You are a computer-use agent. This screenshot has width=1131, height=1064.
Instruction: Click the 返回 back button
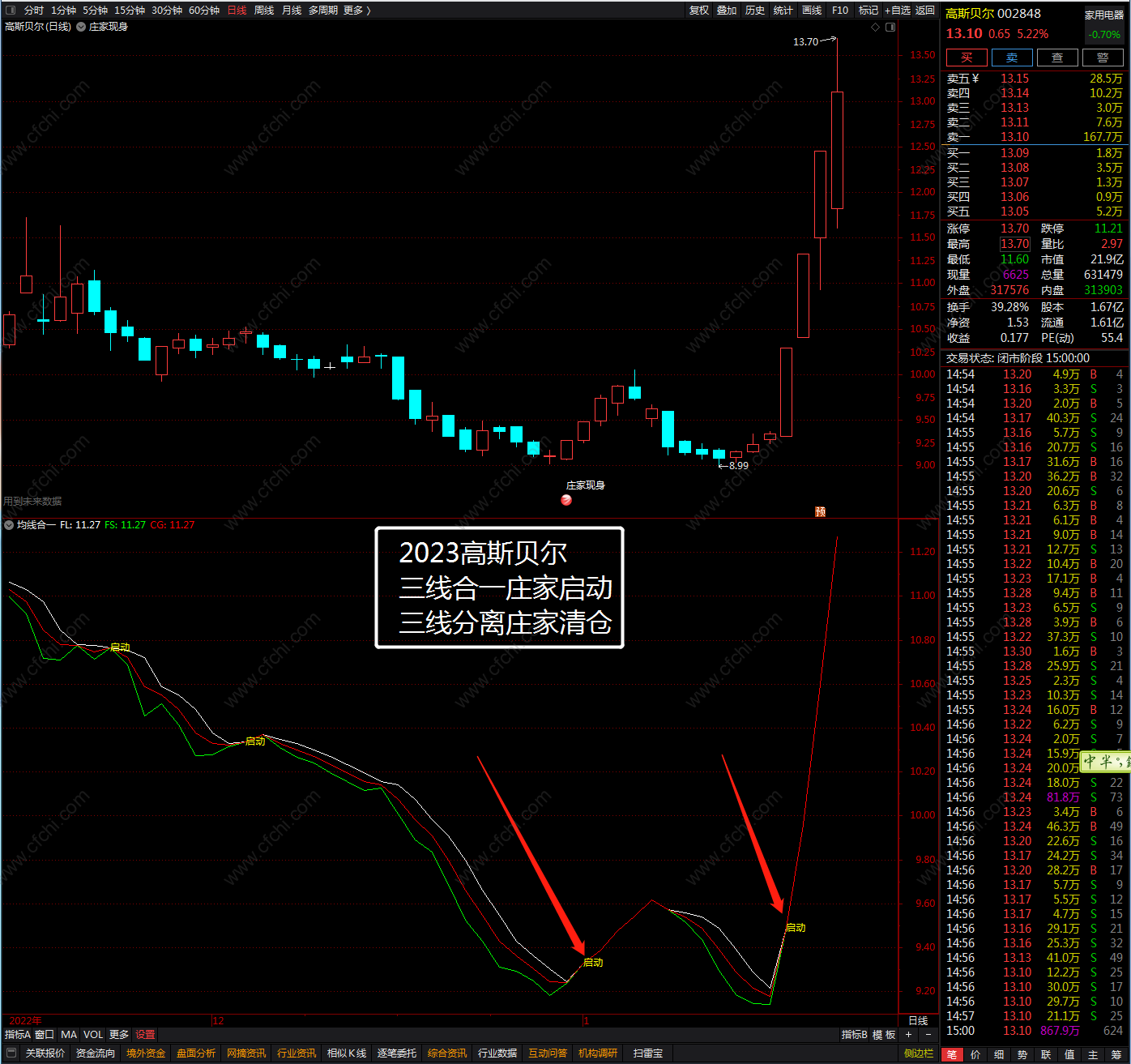click(x=925, y=11)
